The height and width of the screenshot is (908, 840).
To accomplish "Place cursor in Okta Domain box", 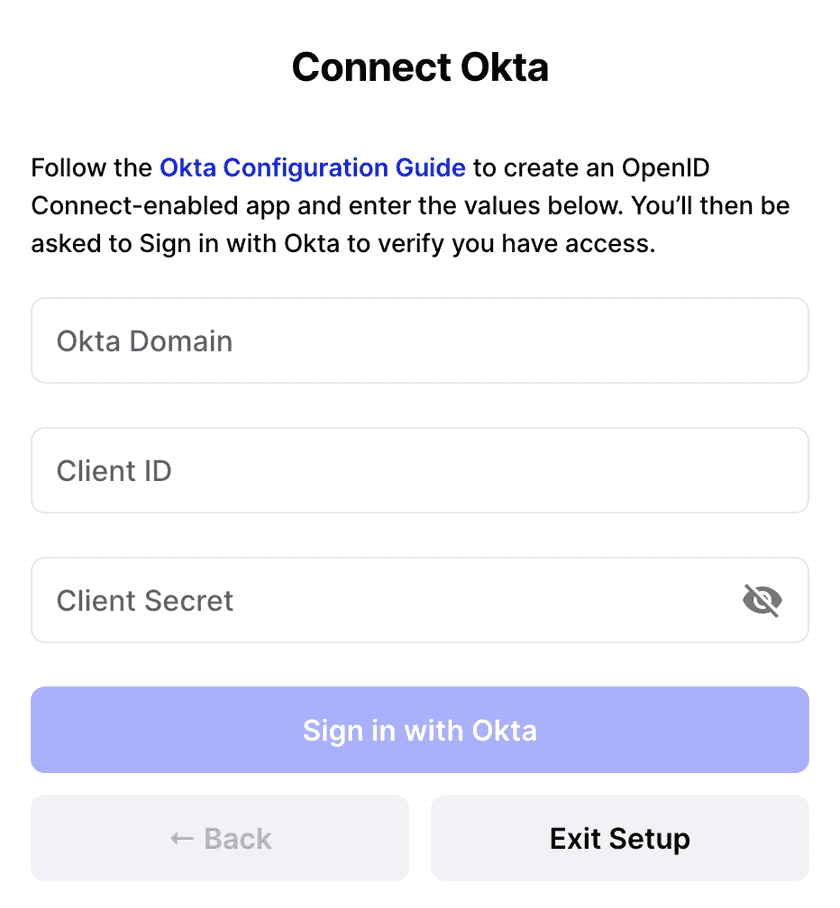I will [x=419, y=341].
